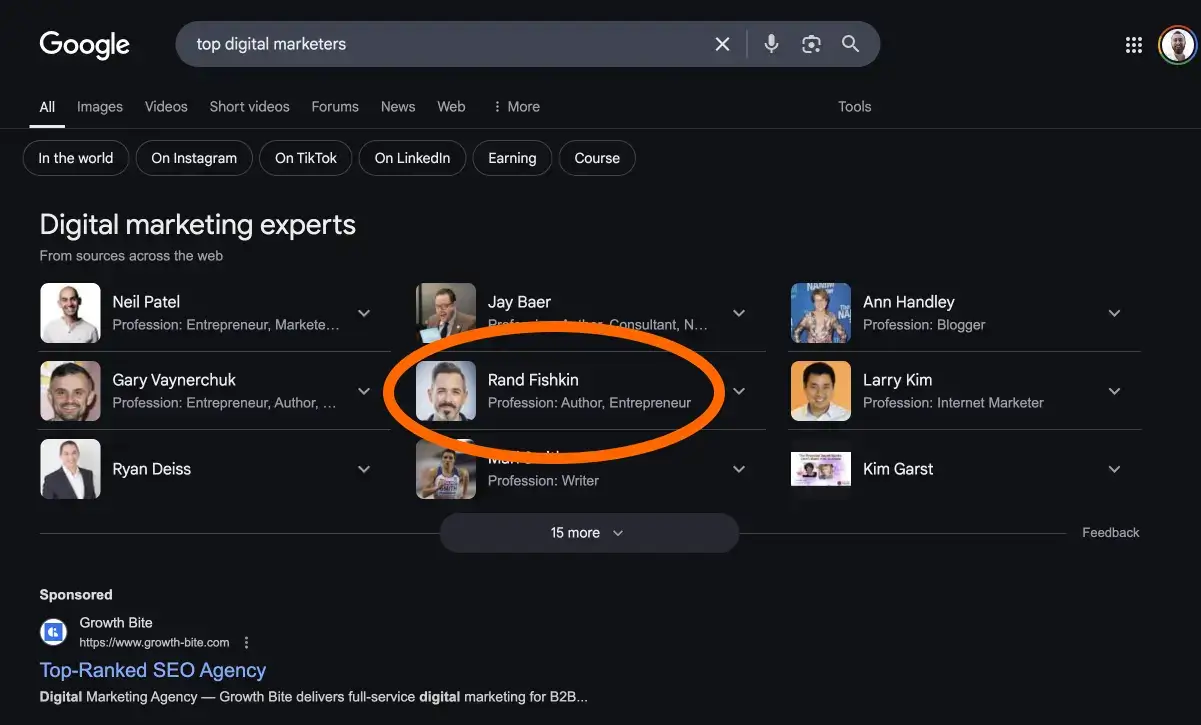
Task: Apply the On TikTok chip
Action: [x=306, y=158]
